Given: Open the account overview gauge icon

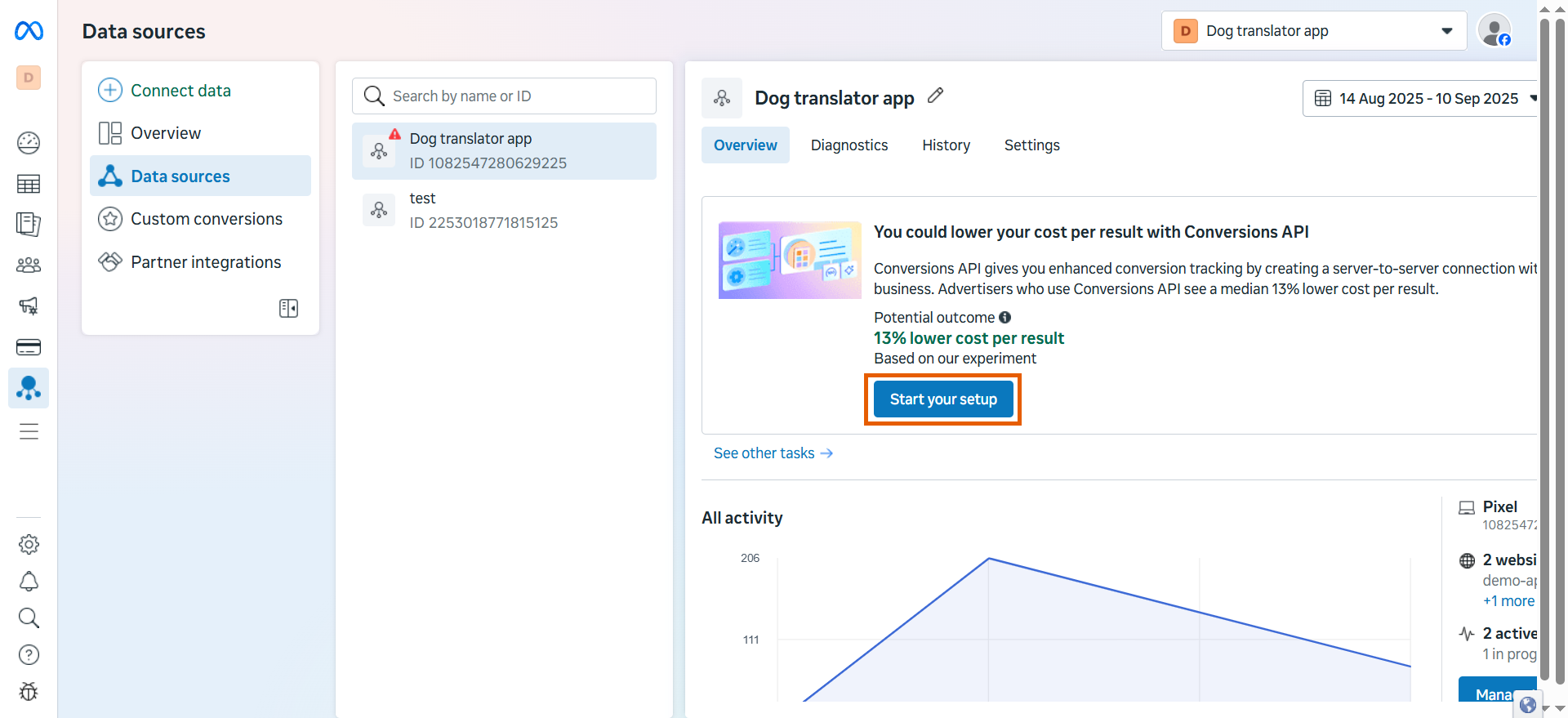Looking at the screenshot, I should [29, 143].
